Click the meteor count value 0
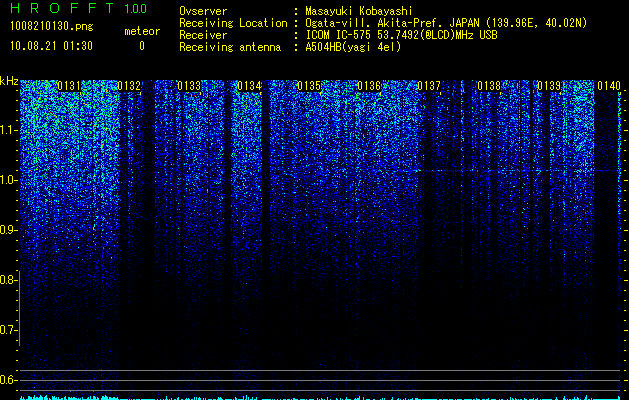Viewport: 629px width, 400px height. [x=142, y=46]
